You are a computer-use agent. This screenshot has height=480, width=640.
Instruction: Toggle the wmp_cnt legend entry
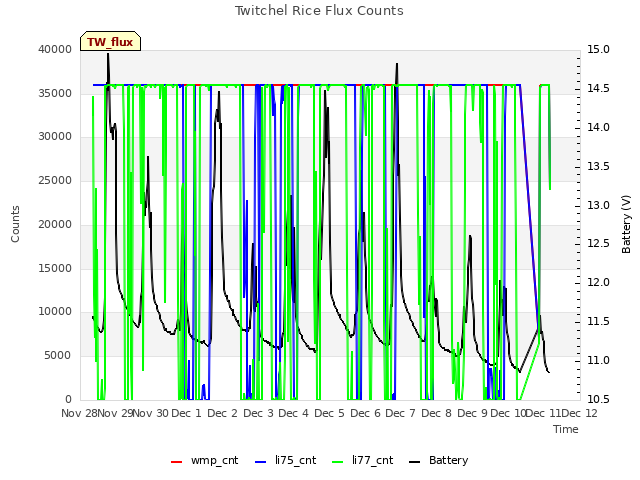(204, 460)
